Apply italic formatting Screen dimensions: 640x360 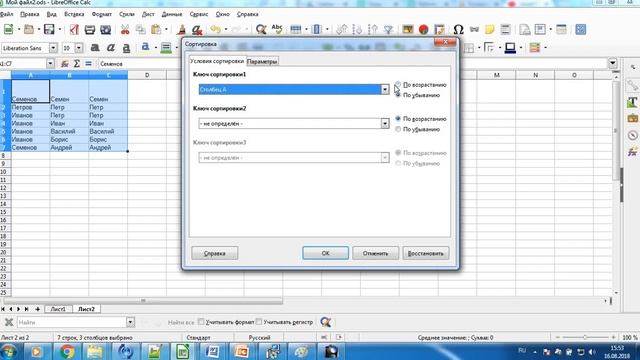(x=111, y=48)
